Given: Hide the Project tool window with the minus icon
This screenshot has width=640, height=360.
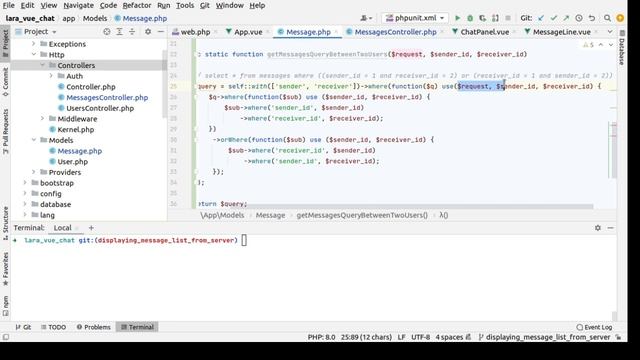Looking at the screenshot, I should click(x=161, y=31).
